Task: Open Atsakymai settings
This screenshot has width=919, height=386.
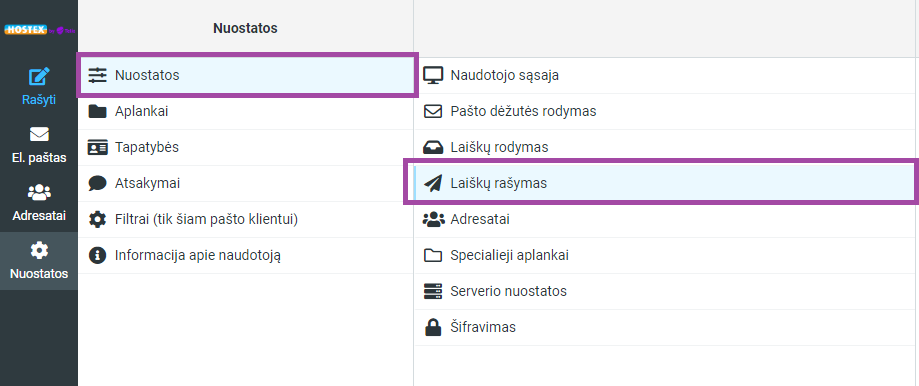Action: click(246, 183)
